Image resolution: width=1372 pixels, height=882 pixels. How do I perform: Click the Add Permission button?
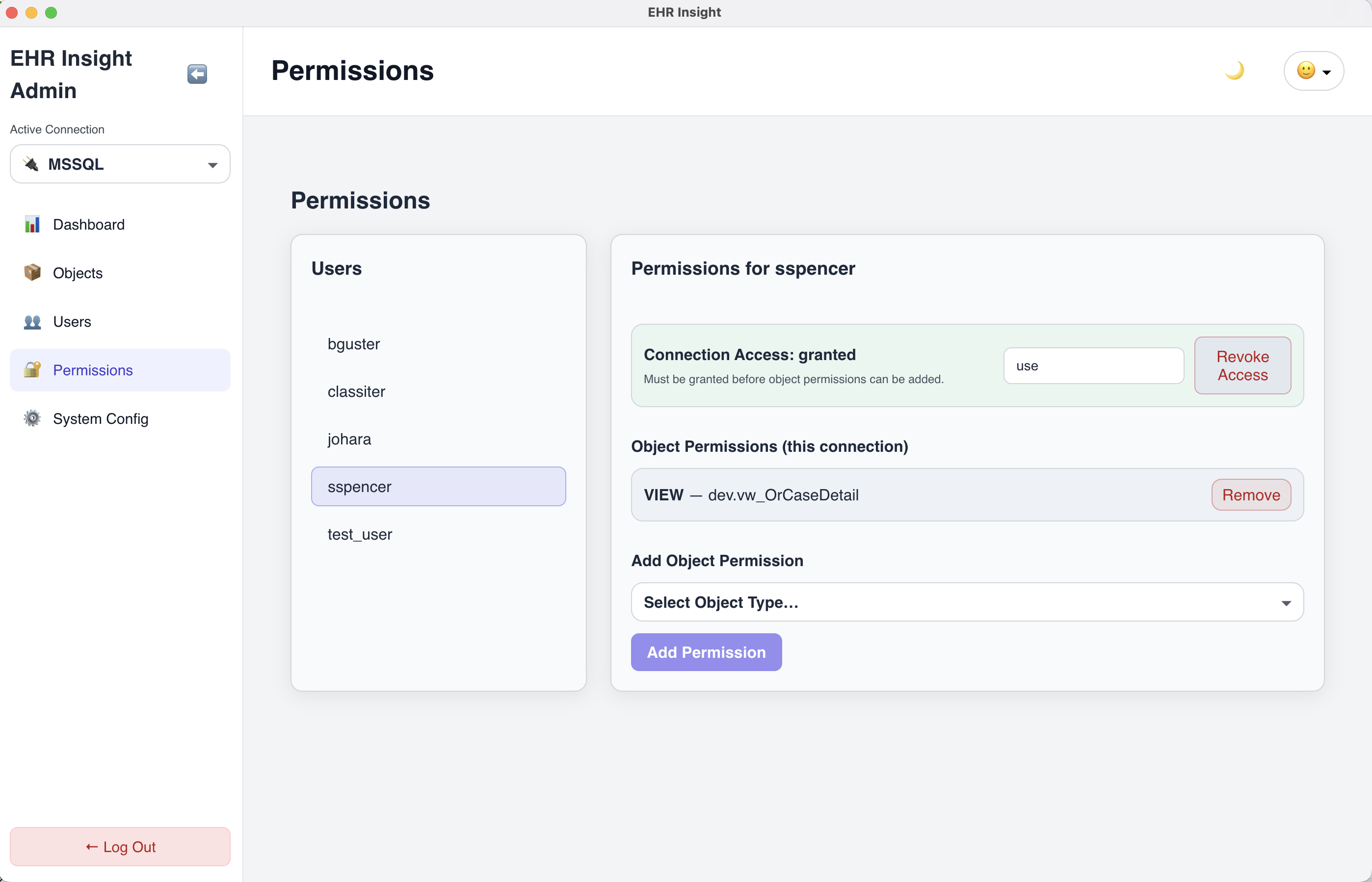(706, 652)
